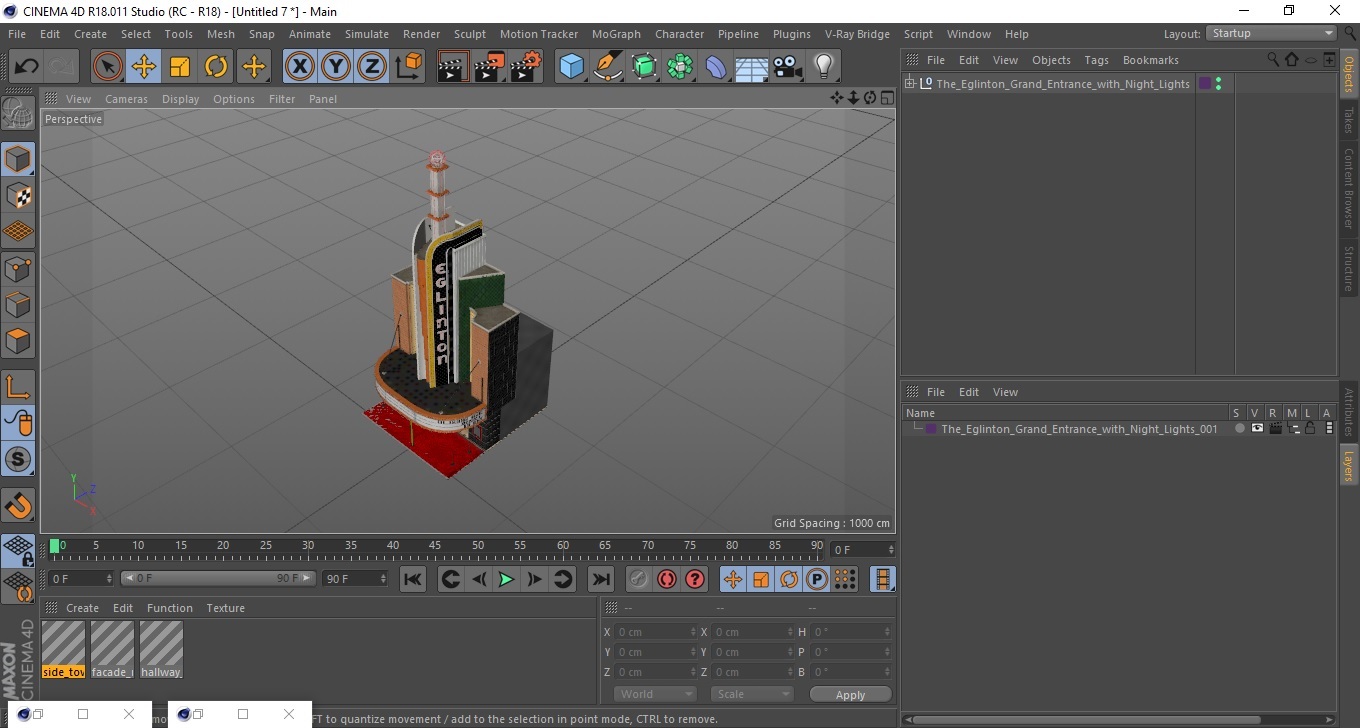Switch to the Takes side tab

click(1349, 120)
